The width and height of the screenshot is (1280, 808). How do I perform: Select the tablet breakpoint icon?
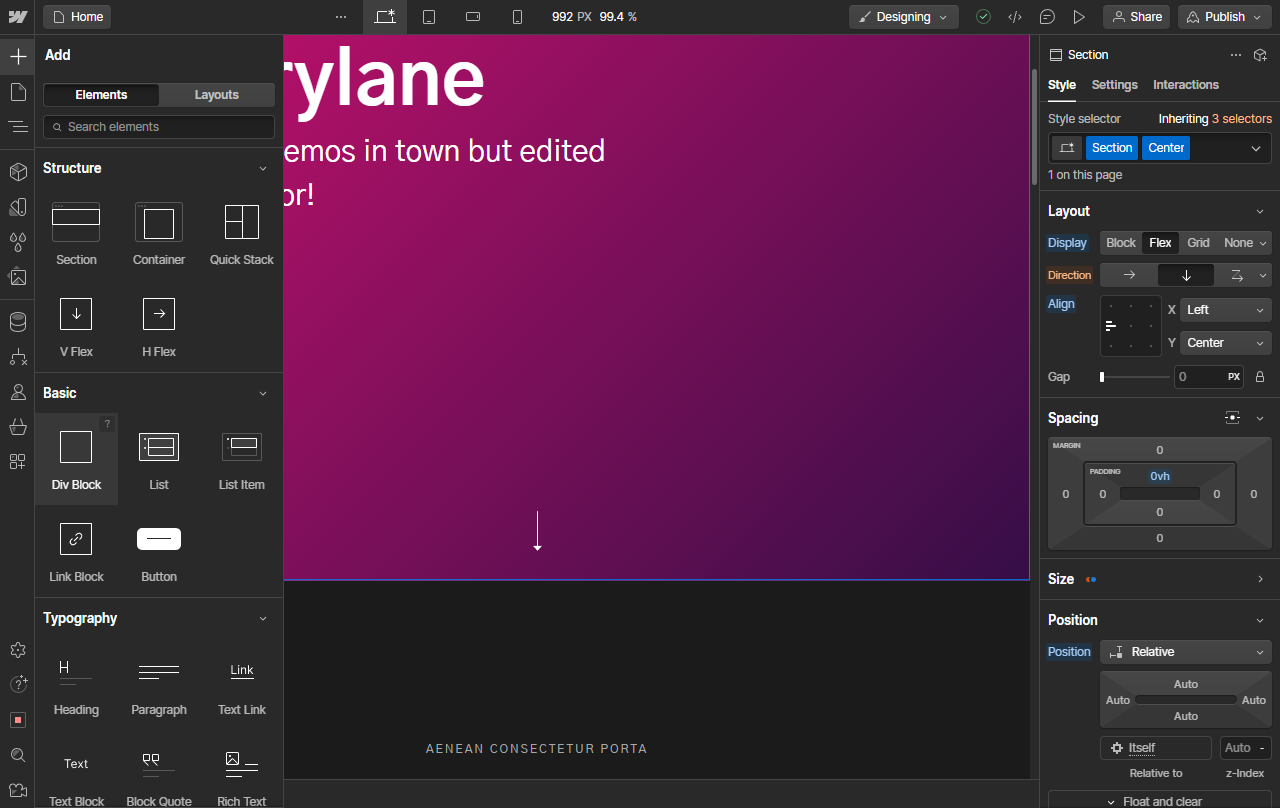coord(429,17)
